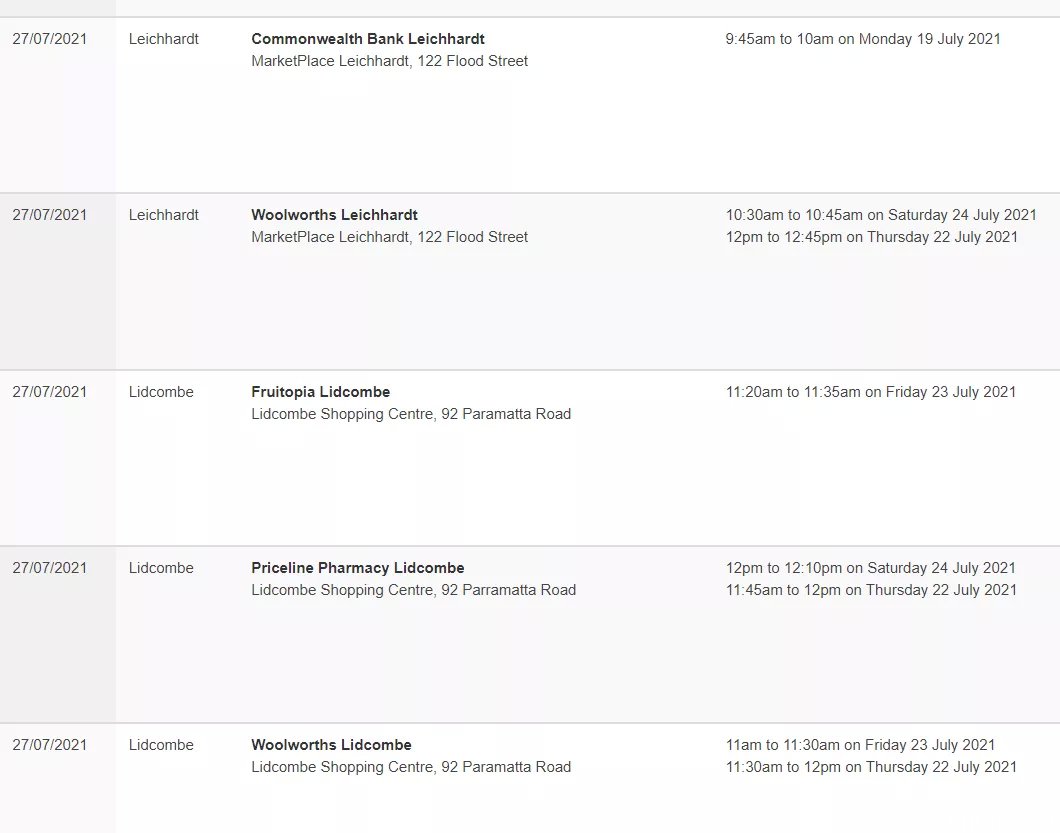Click the Priceline Pharmacy Lidcombe venue name

(358, 568)
